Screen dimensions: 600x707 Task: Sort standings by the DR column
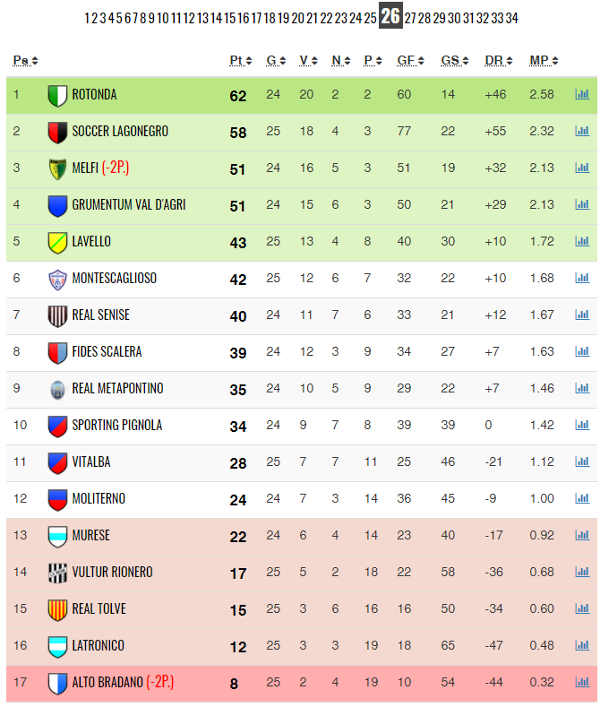pos(499,60)
